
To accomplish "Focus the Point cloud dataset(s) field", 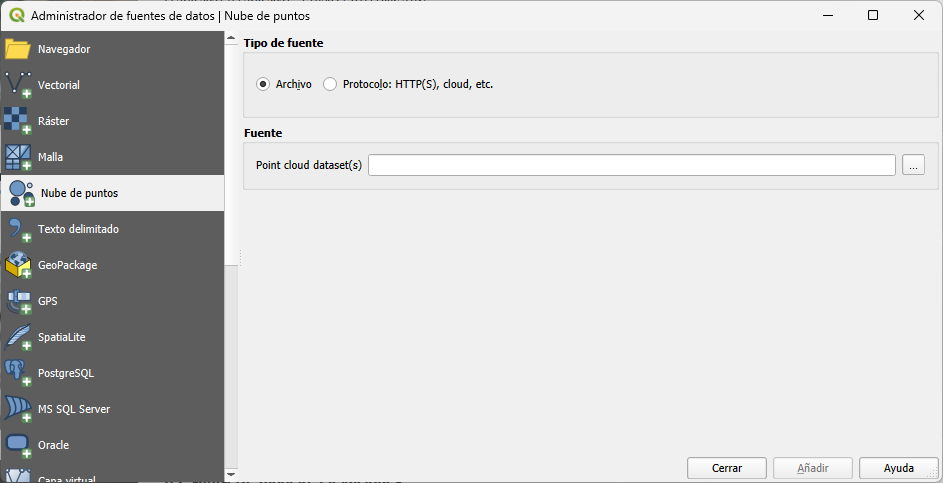I will click(631, 165).
